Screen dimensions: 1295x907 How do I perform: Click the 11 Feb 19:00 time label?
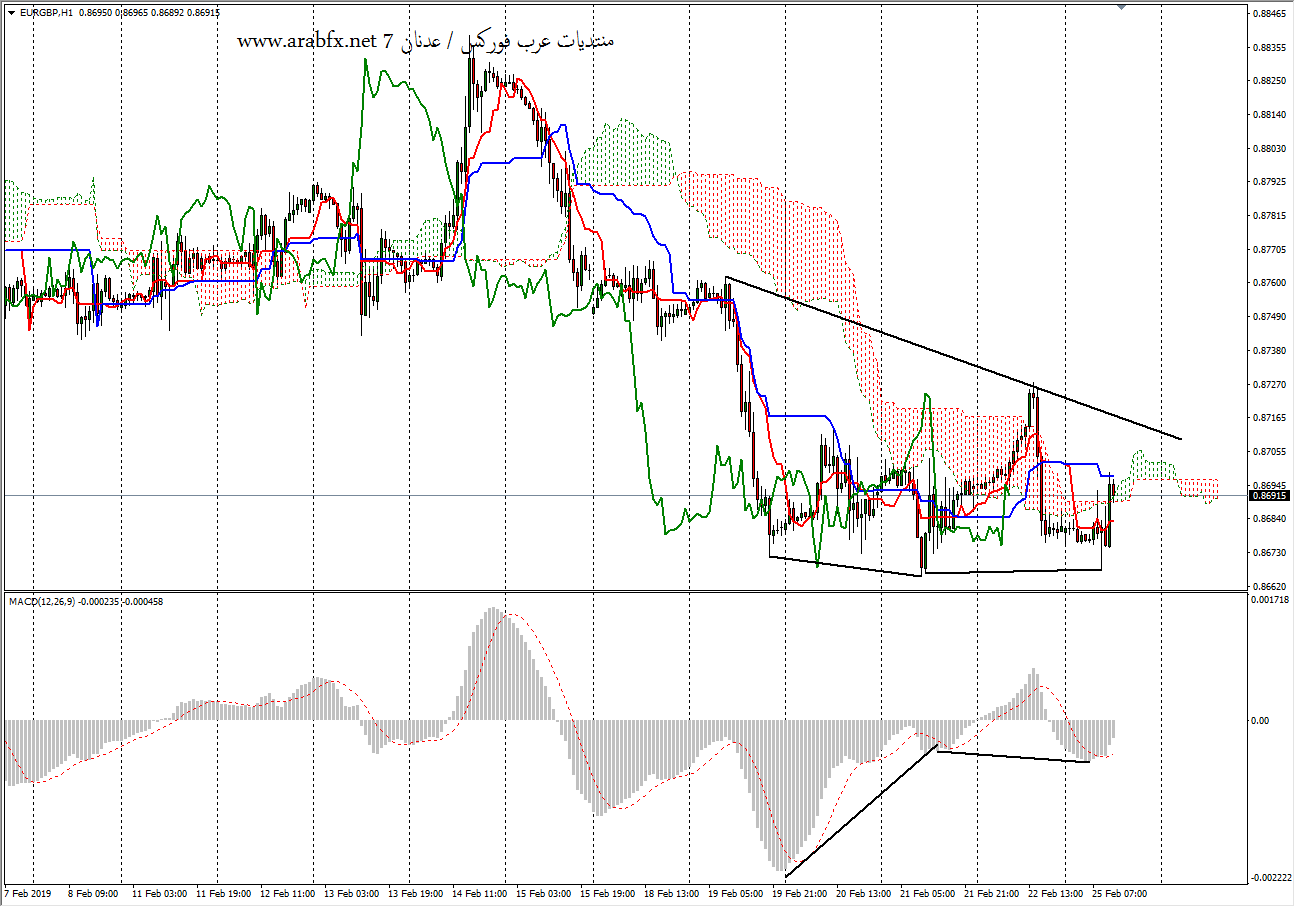click(x=222, y=893)
